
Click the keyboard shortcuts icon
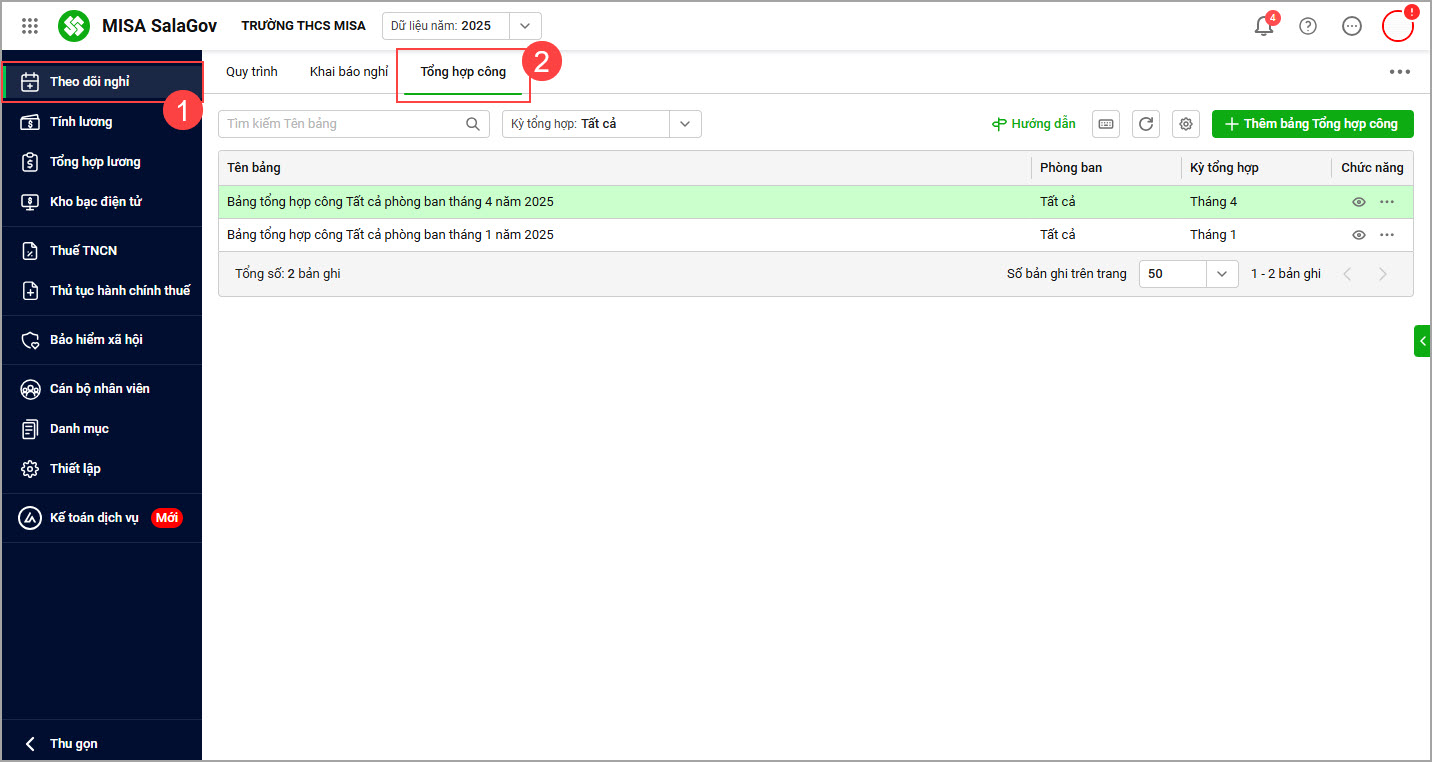(x=1106, y=124)
